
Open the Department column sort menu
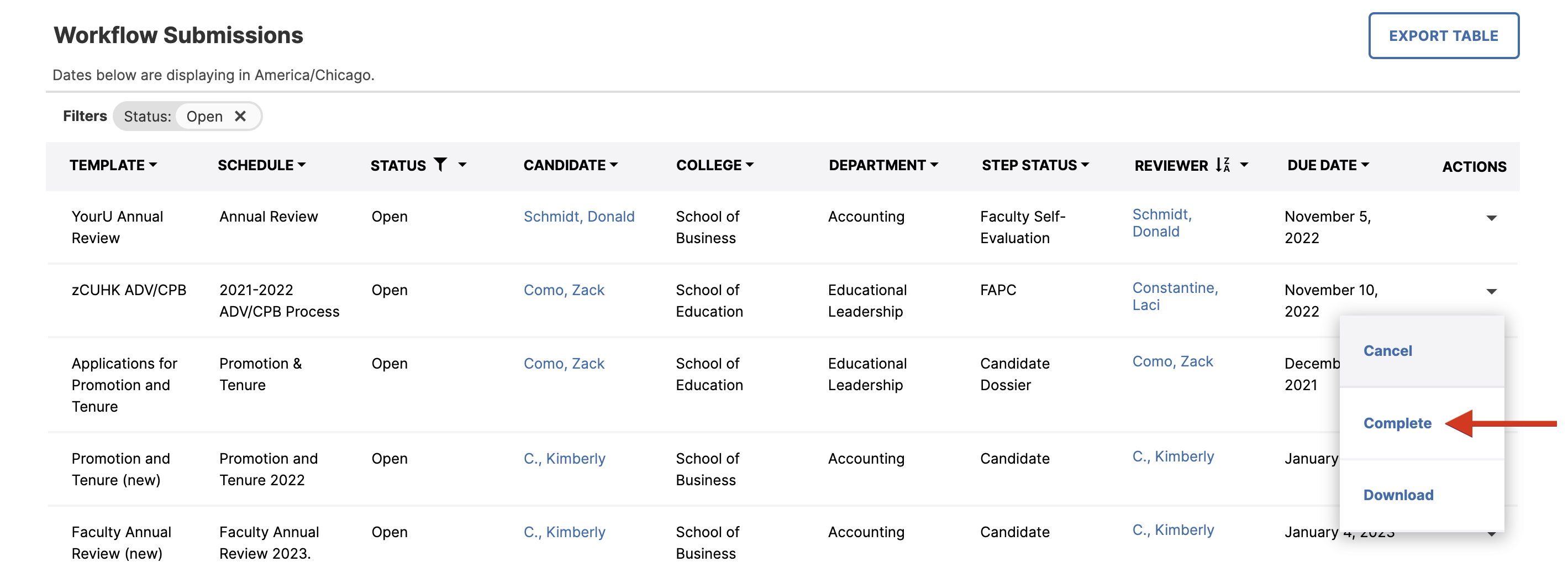tap(934, 165)
